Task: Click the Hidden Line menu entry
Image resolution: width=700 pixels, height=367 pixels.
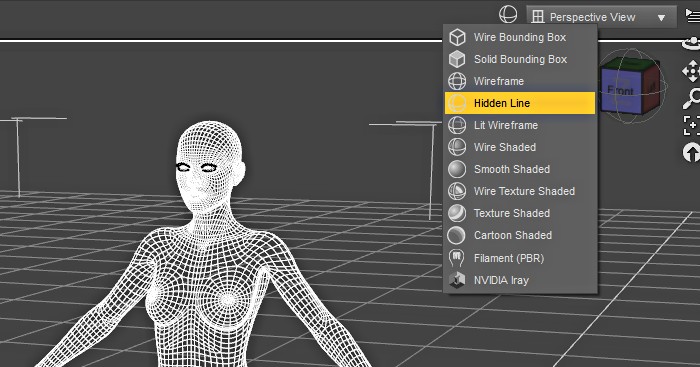Action: point(521,103)
